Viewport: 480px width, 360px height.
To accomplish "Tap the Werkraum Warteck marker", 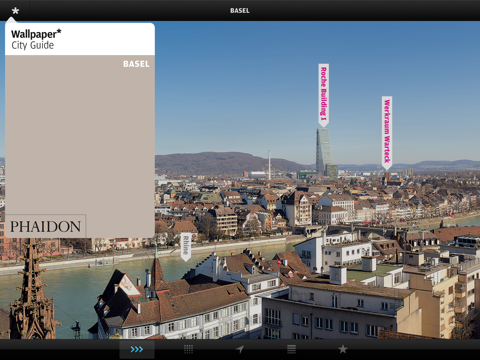I will coord(387,133).
